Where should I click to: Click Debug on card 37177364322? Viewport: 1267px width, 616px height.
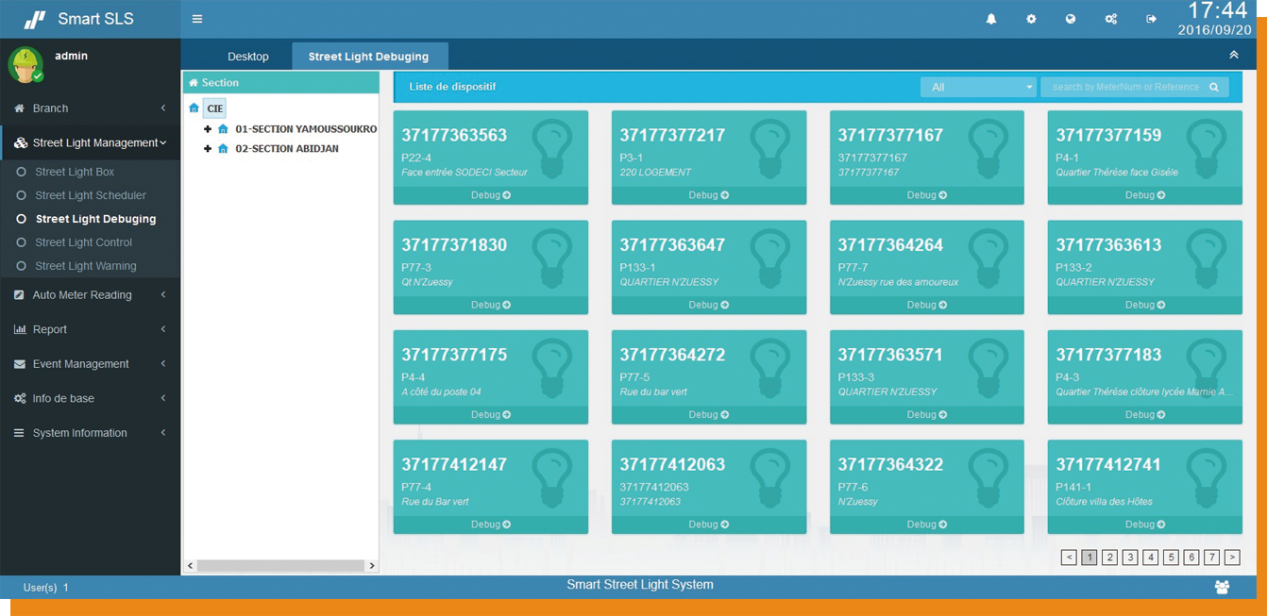pyautogui.click(x=927, y=524)
